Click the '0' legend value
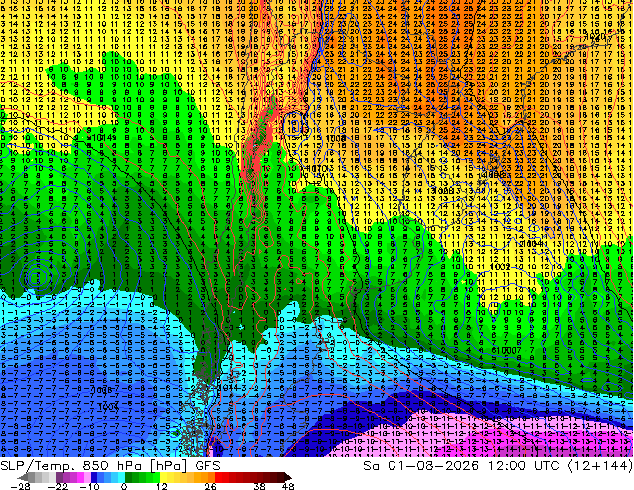The image size is (634, 490). click(x=124, y=486)
